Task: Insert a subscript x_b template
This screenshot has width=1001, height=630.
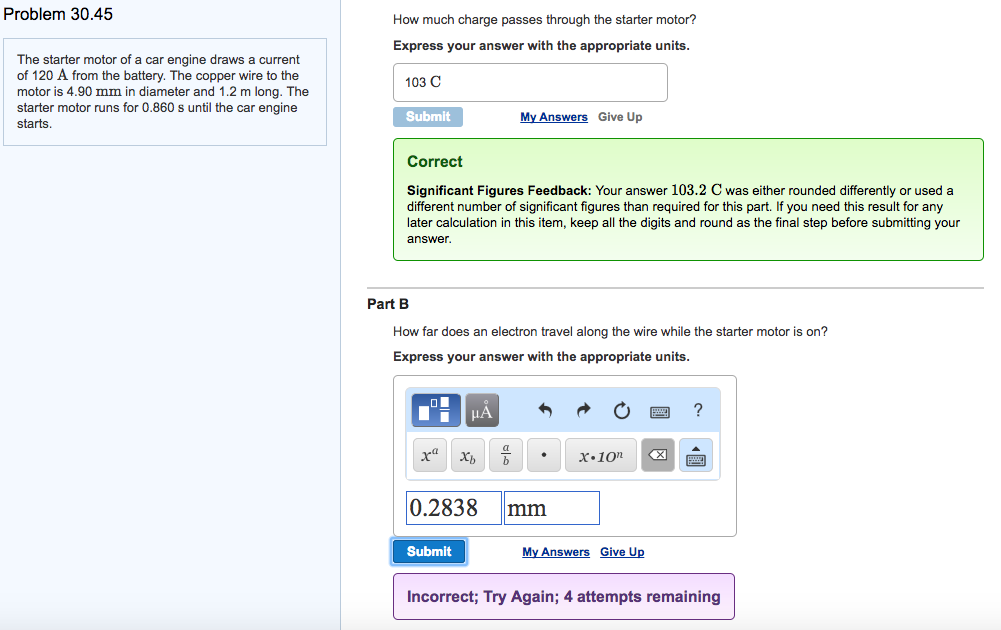Action: 467,456
